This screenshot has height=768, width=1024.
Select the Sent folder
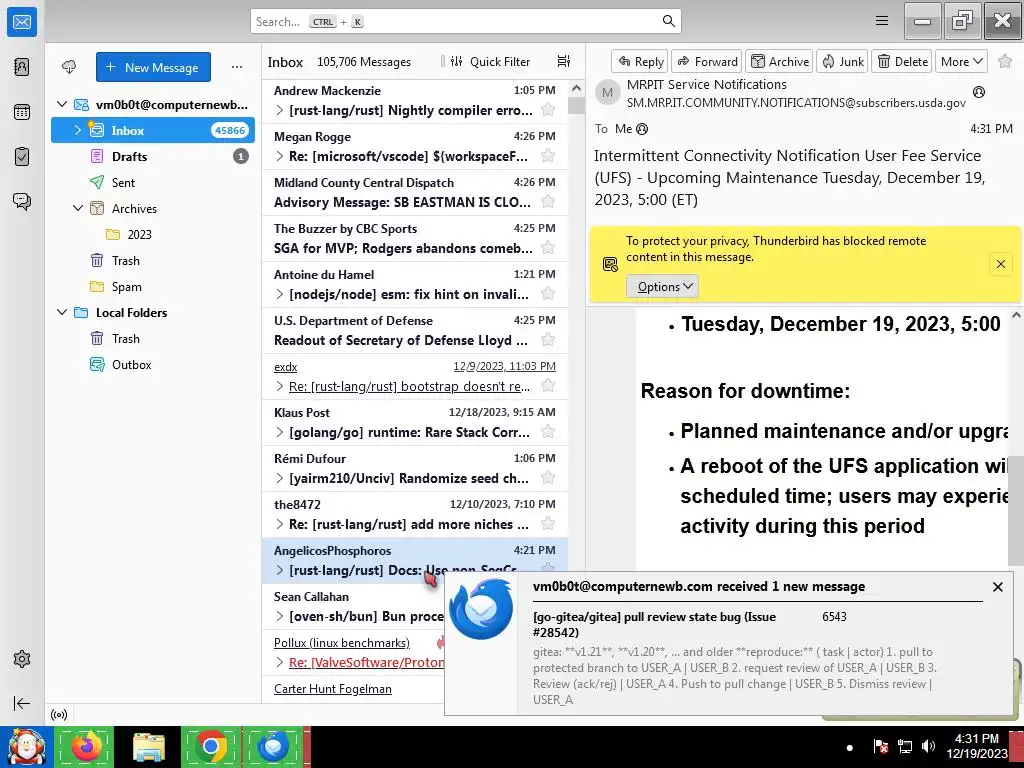pos(153,182)
